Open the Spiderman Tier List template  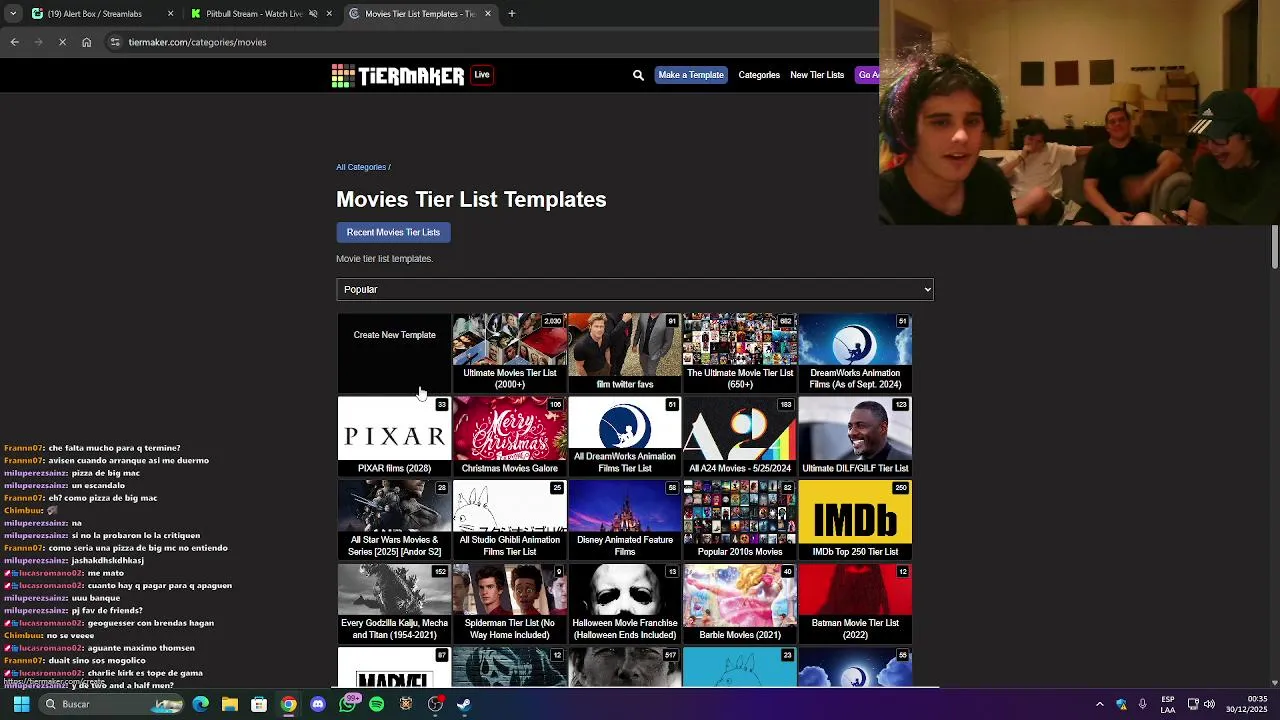coord(509,603)
